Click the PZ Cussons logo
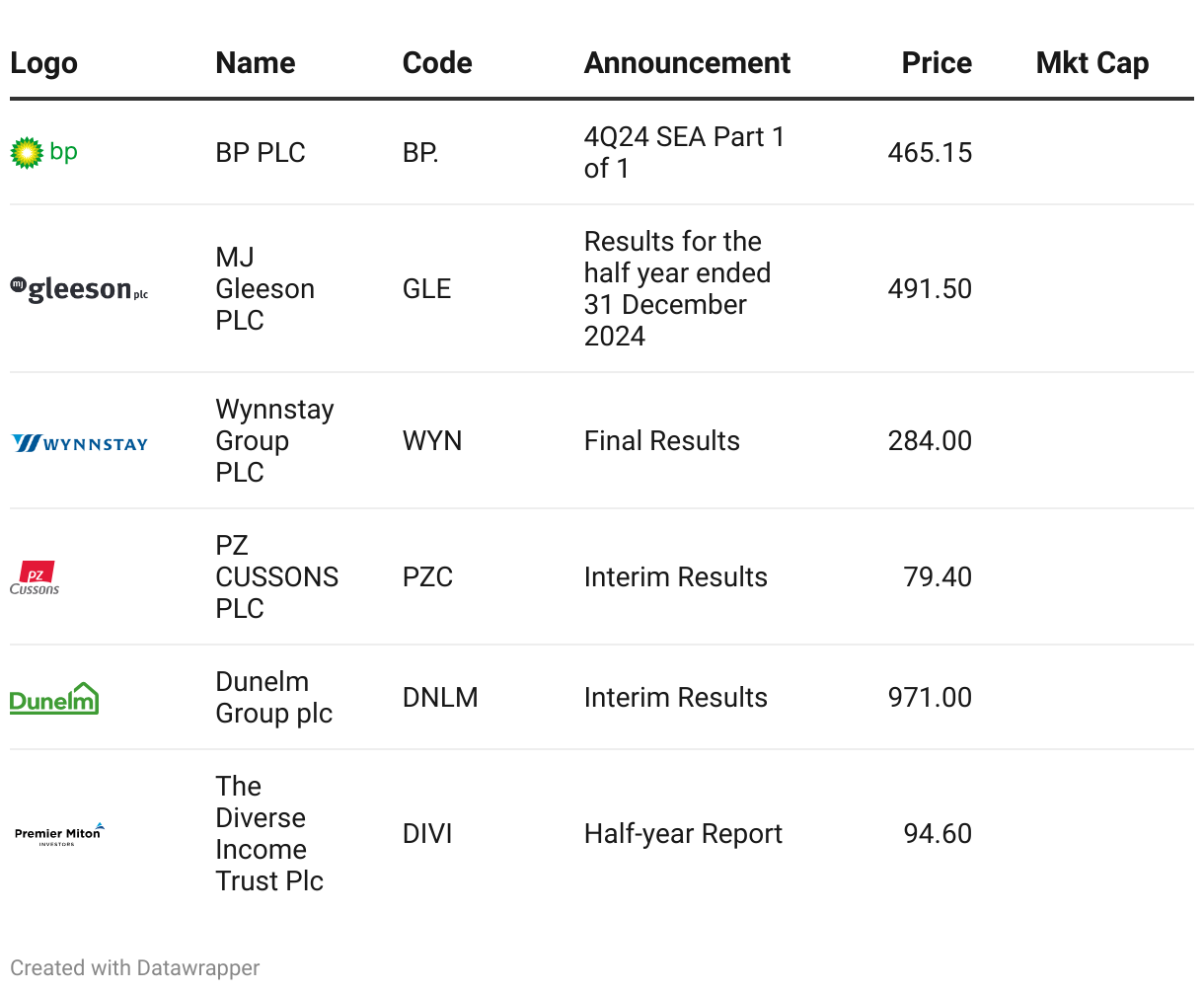Image resolution: width=1204 pixels, height=991 pixels. [36, 578]
